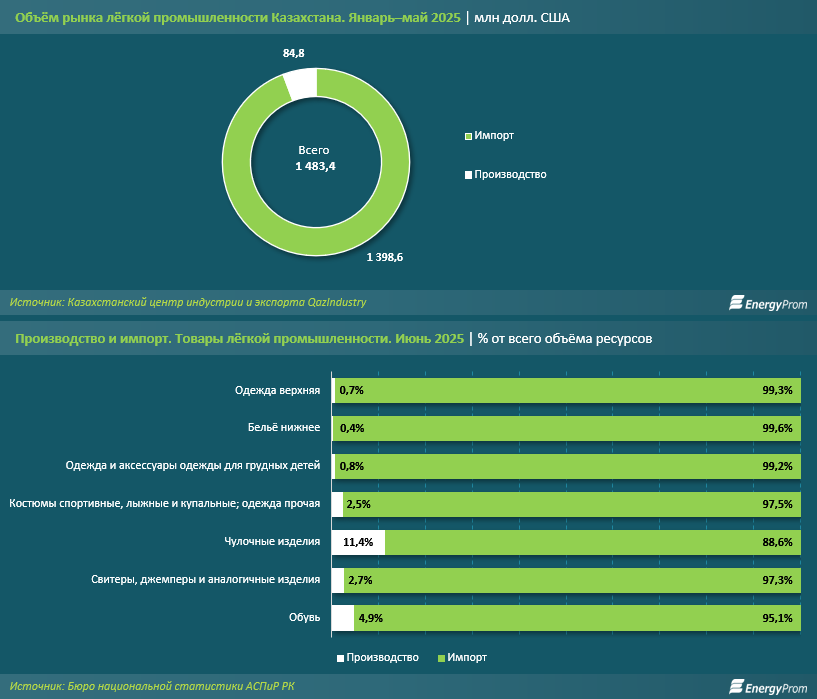Viewport: 817px width, 699px height.
Task: Click green Импорт square in bar chart legend
Action: click(442, 657)
